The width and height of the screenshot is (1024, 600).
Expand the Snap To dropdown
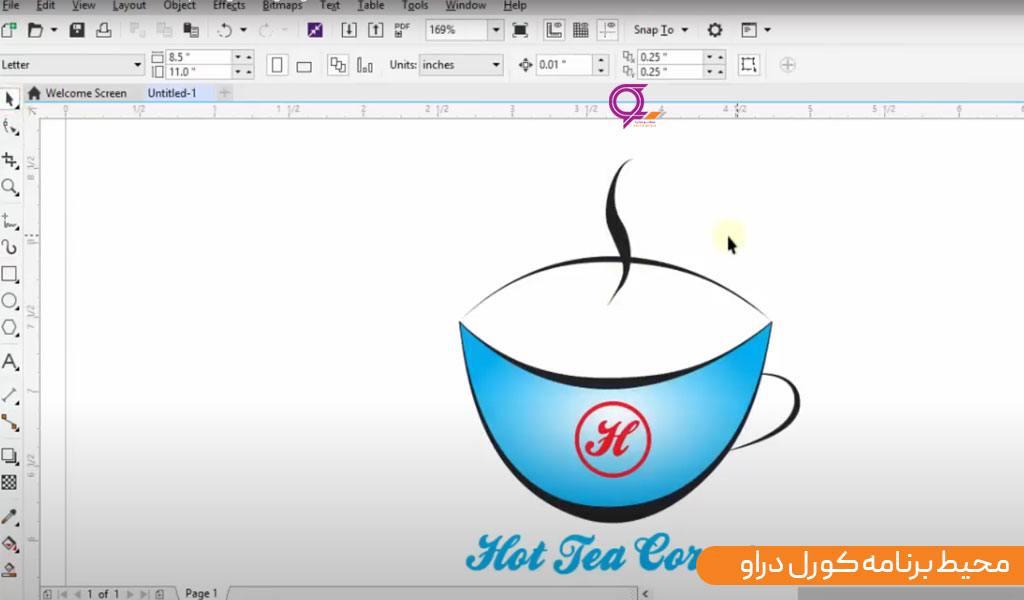click(x=684, y=30)
